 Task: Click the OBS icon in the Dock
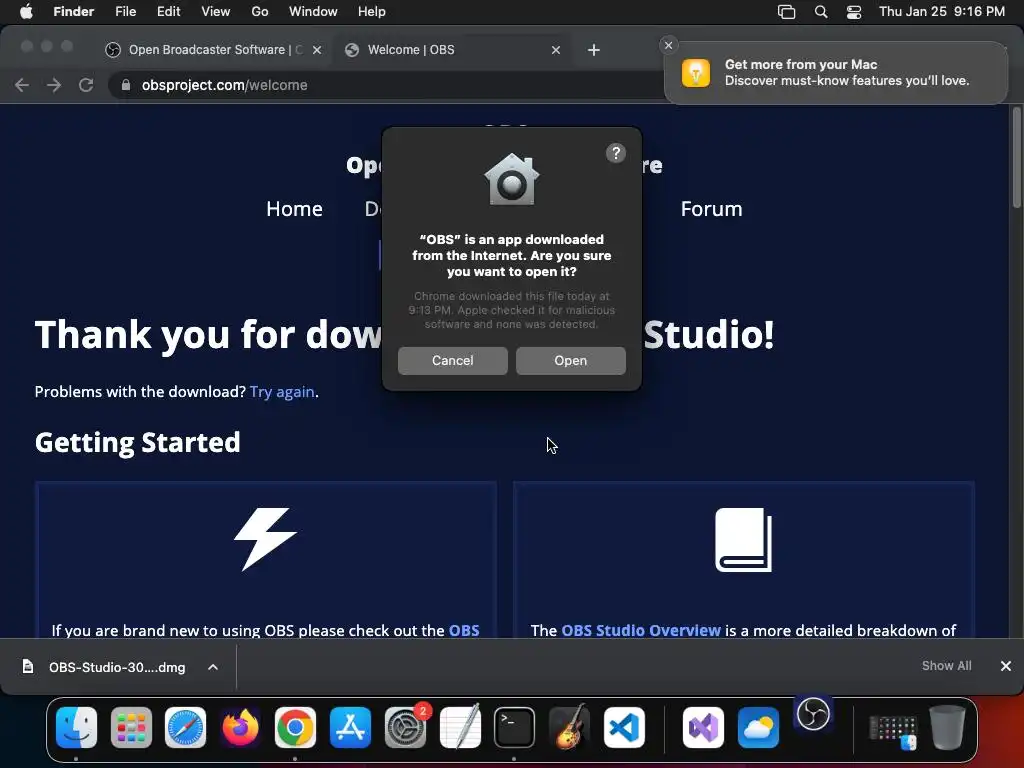(813, 714)
